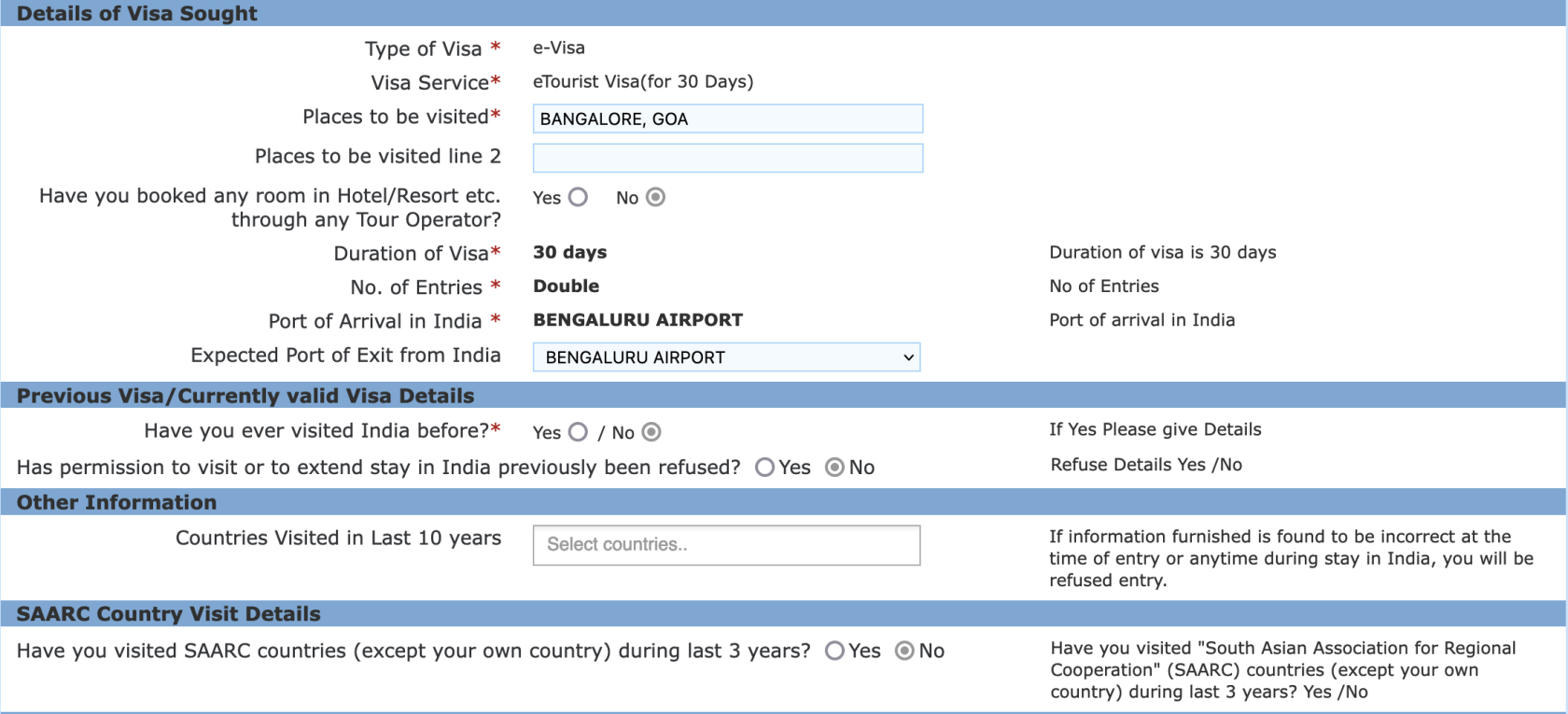Select No for hotel room booked through tour operator
The image size is (1568, 714).
pyautogui.click(x=655, y=197)
